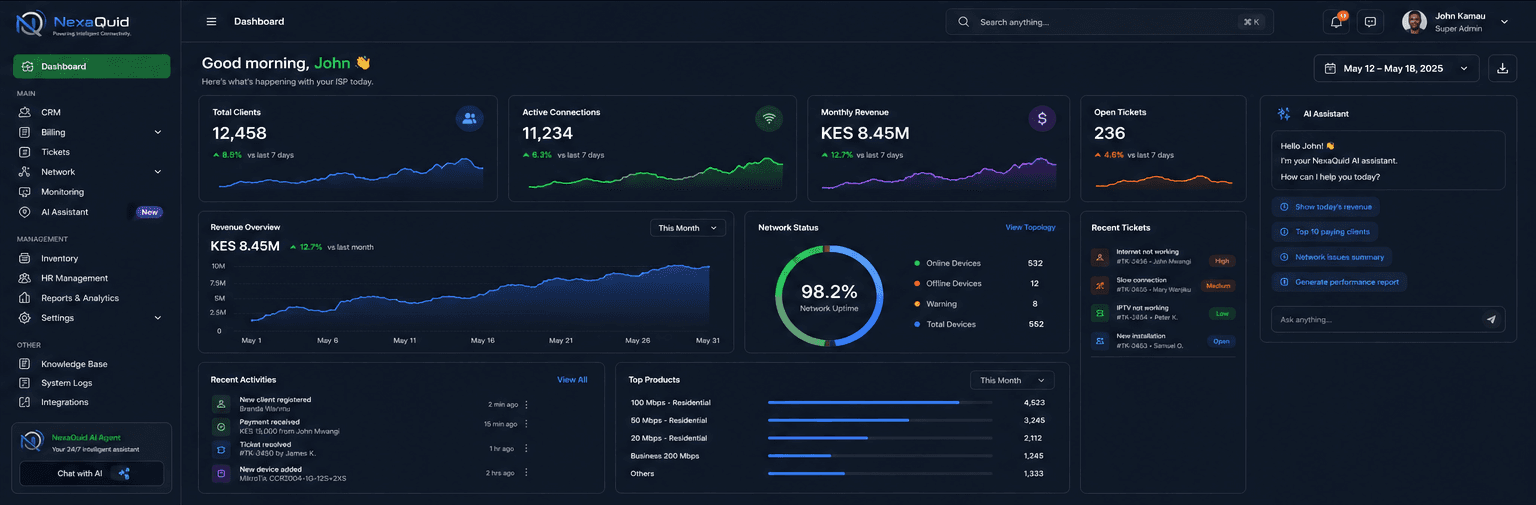Click the Monitoring sidebar icon
Viewport: 1536px width, 505px height.
pyautogui.click(x=24, y=192)
